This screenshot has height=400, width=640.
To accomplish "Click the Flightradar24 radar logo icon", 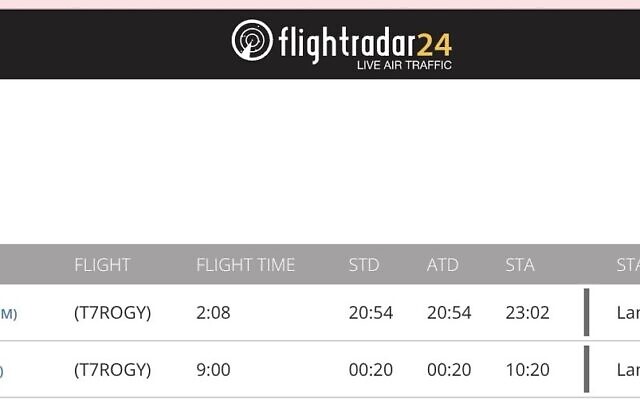I will point(252,40).
